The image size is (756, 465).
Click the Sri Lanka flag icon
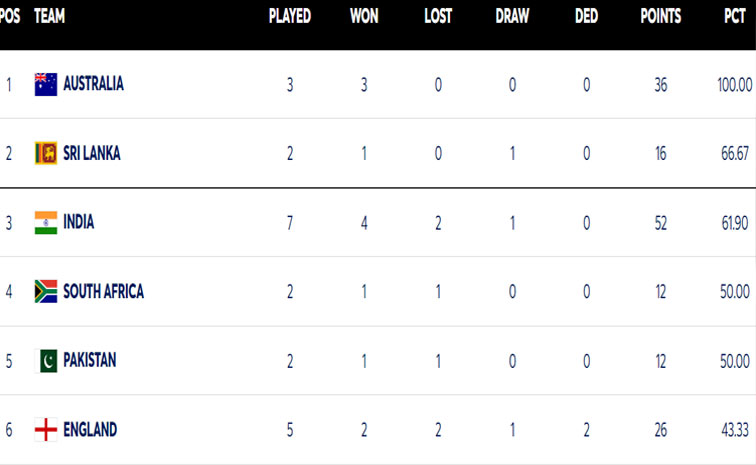point(46,153)
